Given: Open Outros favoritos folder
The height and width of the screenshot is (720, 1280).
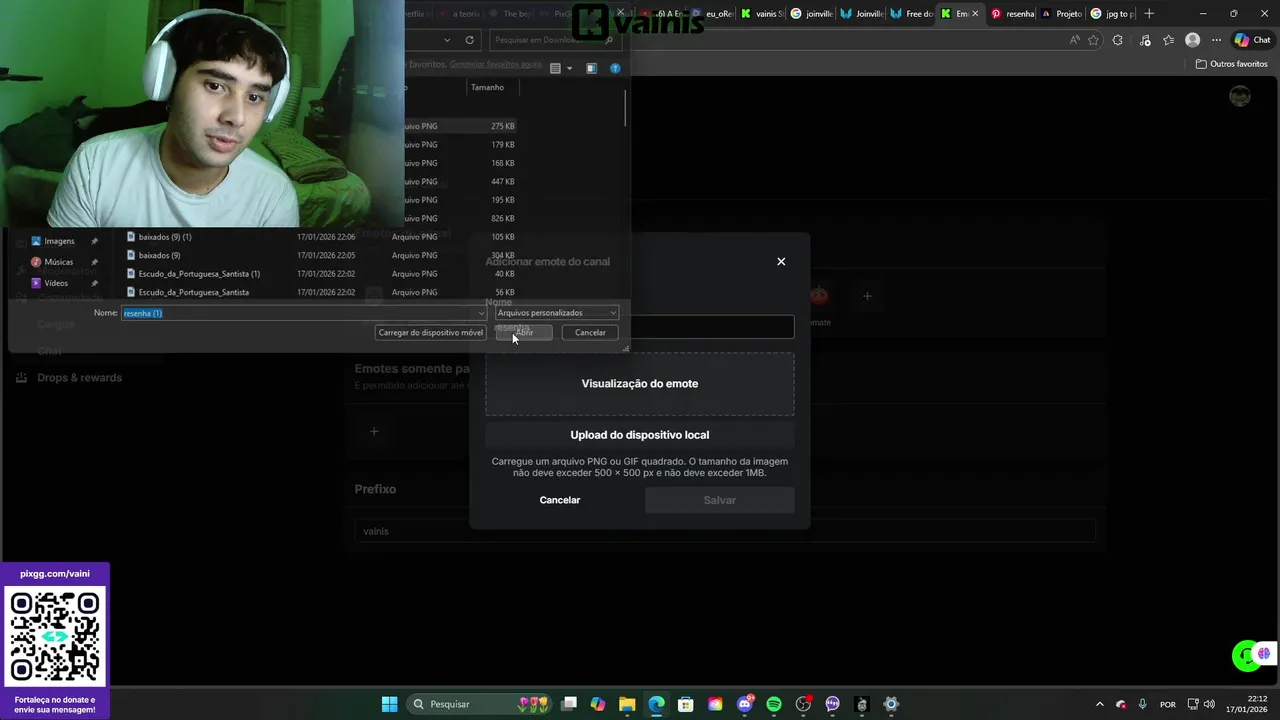Looking at the screenshot, I should pos(1232,64).
